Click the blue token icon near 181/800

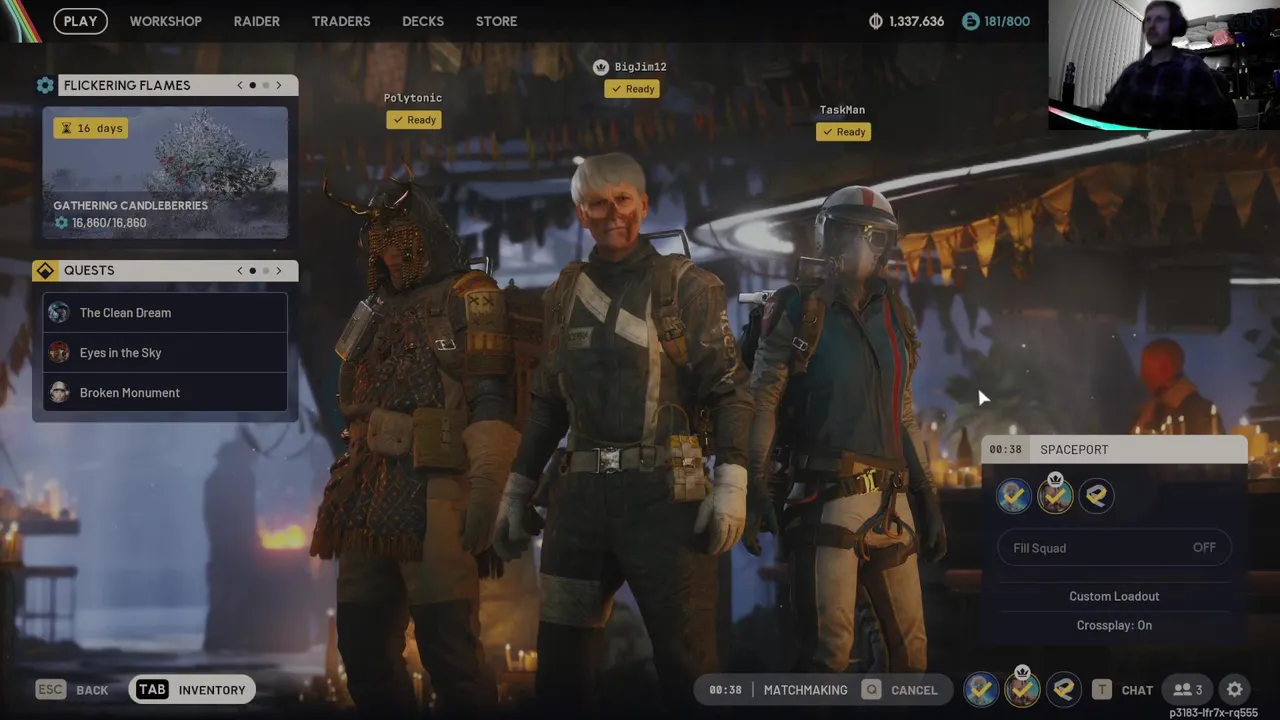[x=970, y=21]
